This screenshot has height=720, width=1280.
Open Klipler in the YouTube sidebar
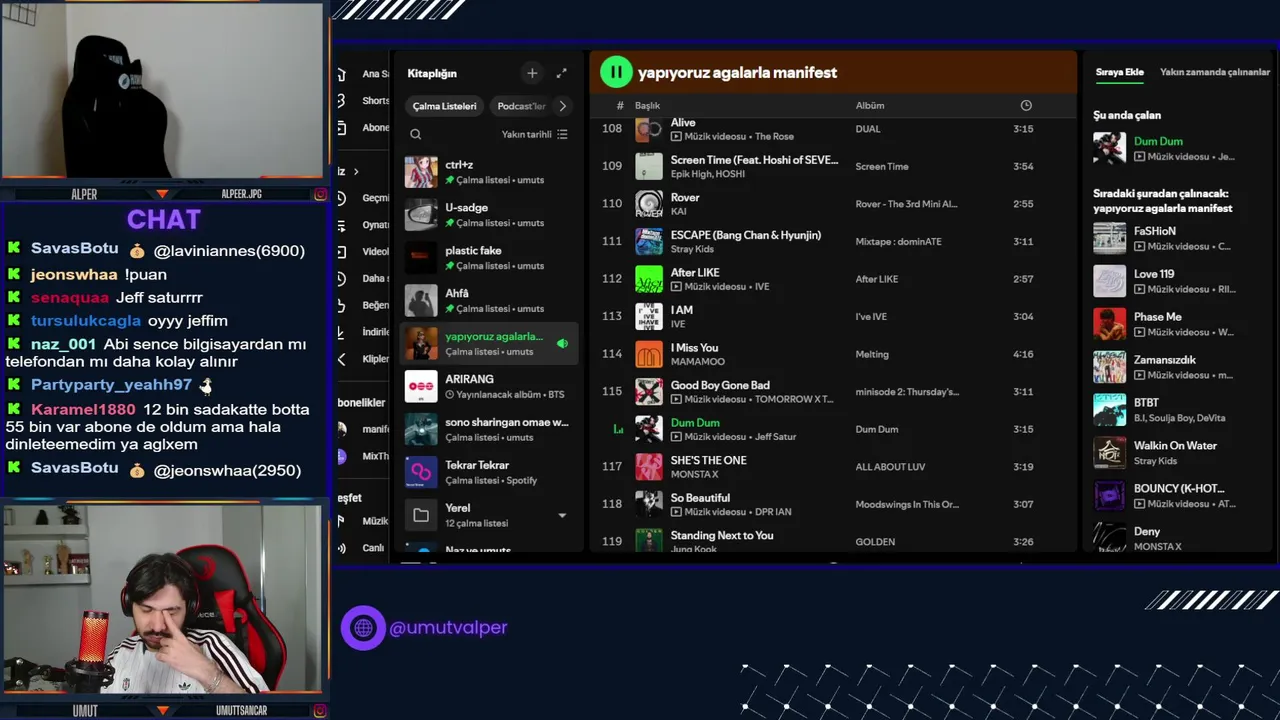(x=375, y=359)
